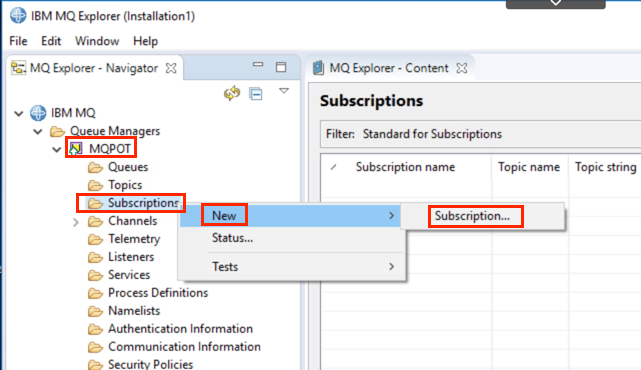Open the Tests submenu arrow
Screen dimensions: 641x370
pos(391,267)
